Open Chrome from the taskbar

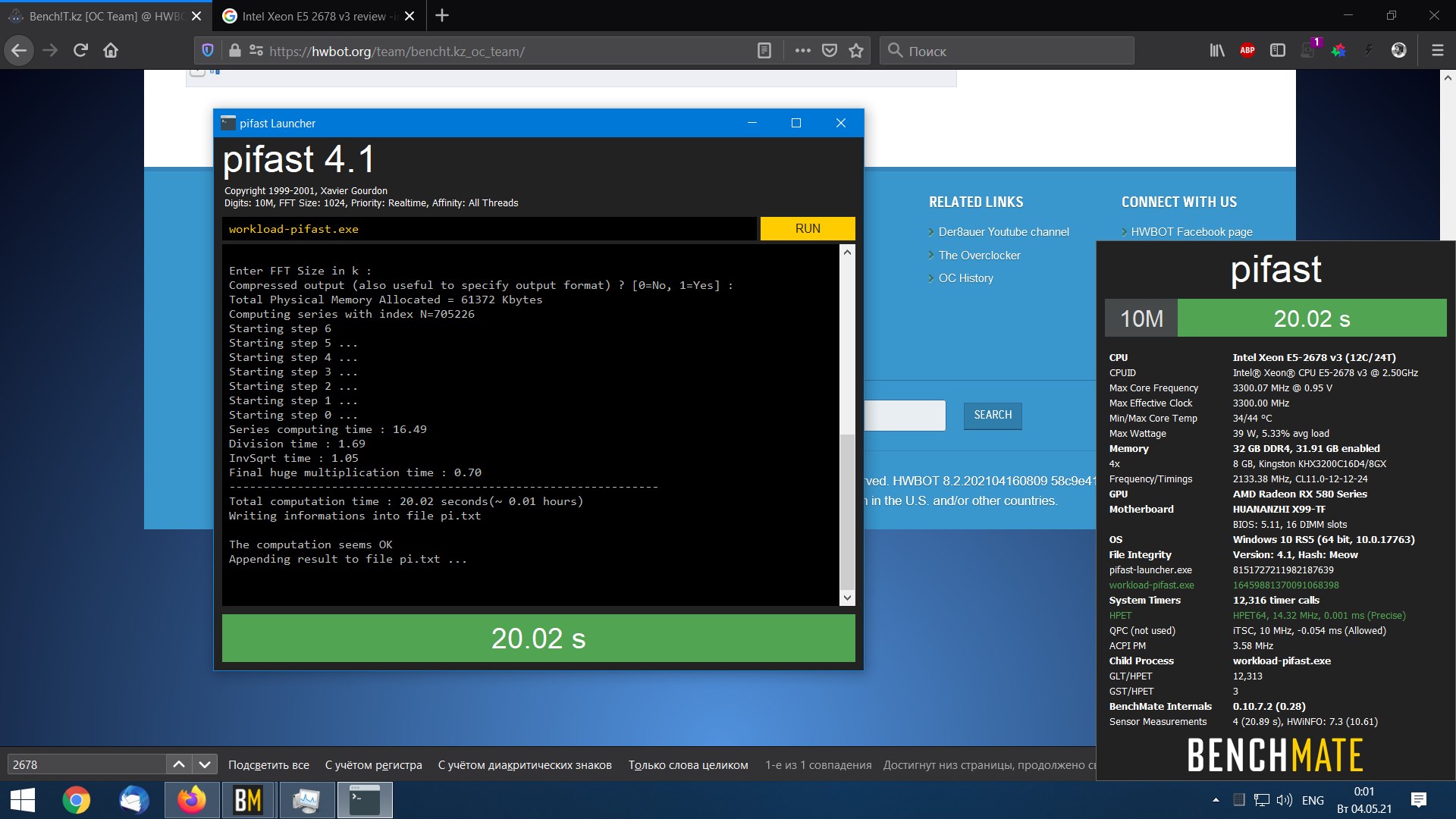76,801
